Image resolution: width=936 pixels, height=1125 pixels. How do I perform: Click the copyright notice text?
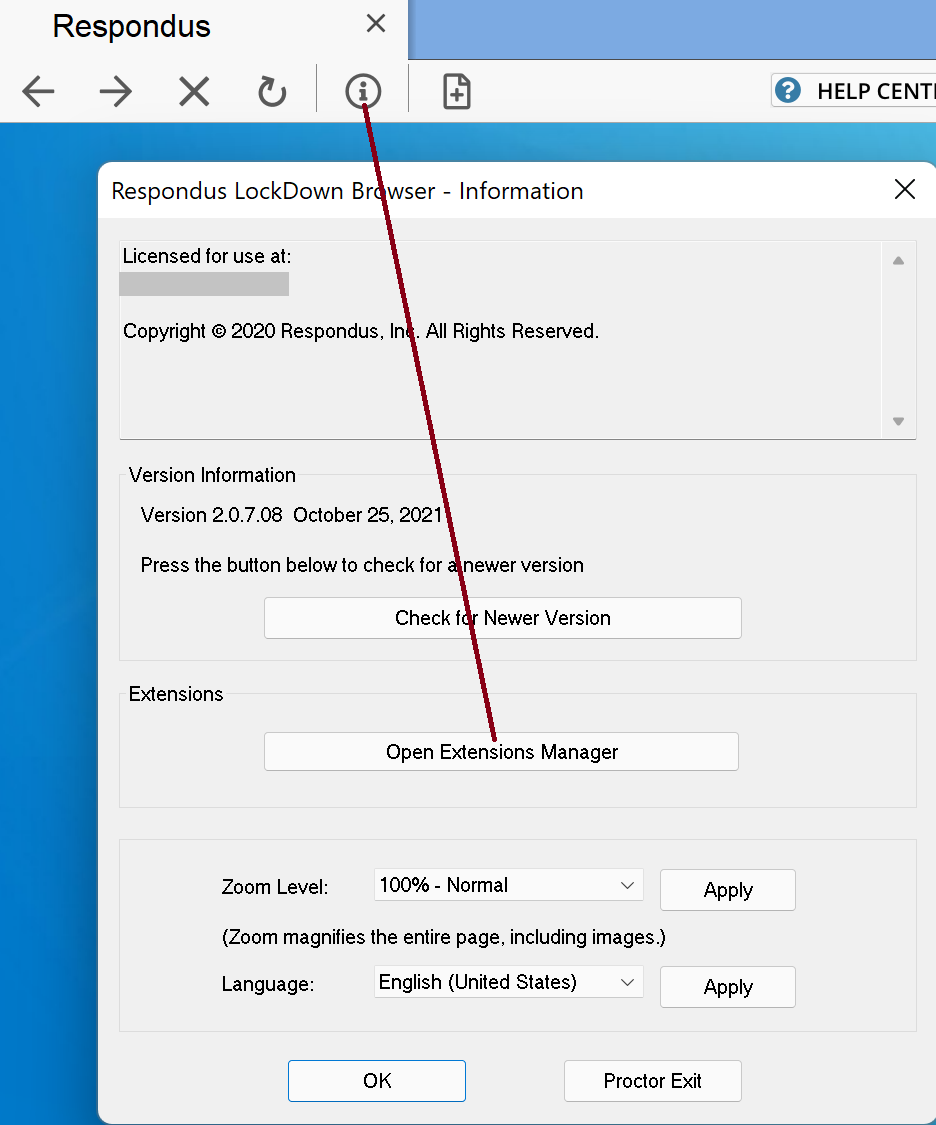tap(361, 331)
